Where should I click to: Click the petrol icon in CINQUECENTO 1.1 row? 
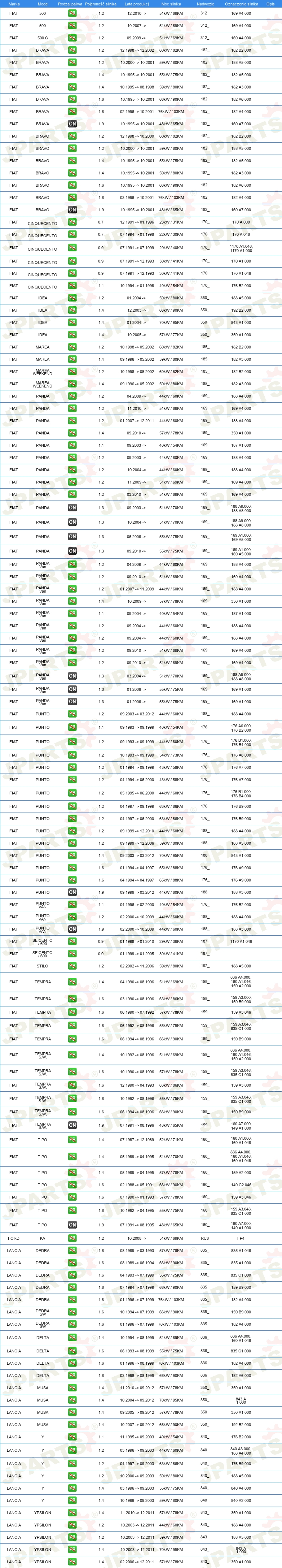tap(72, 286)
